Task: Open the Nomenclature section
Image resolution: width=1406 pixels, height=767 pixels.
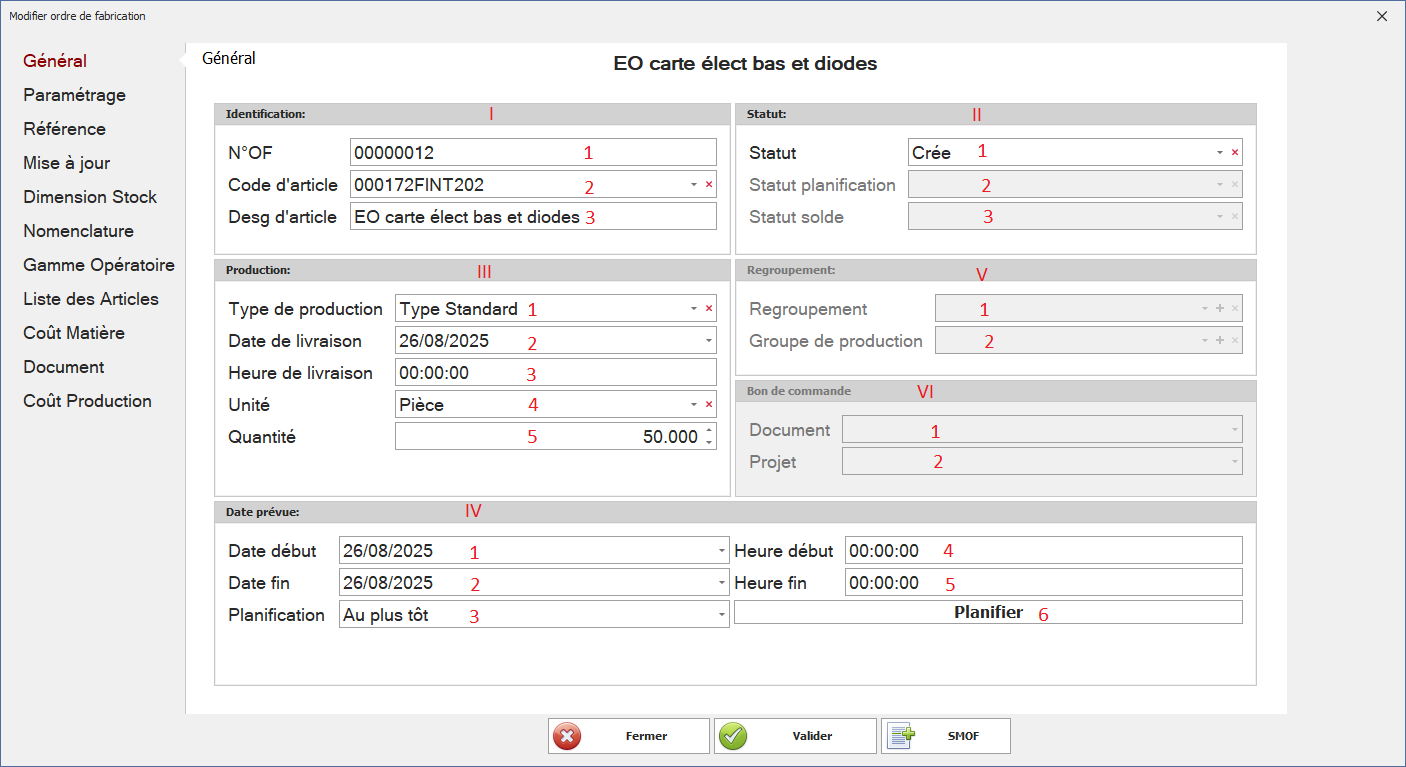Action: (78, 231)
